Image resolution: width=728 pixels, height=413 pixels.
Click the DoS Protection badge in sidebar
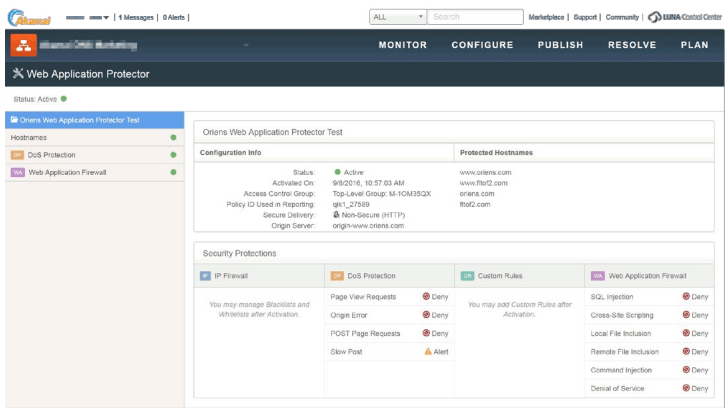pyautogui.click(x=17, y=155)
